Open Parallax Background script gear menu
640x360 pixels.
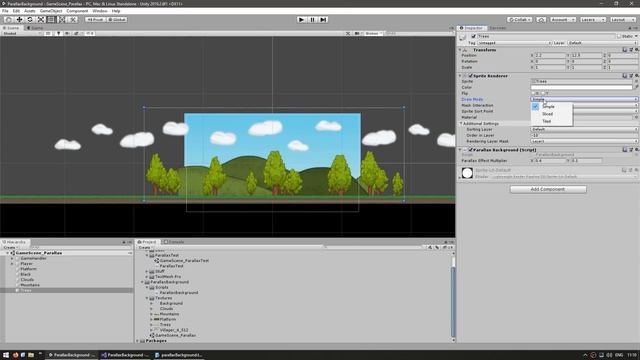pos(636,150)
